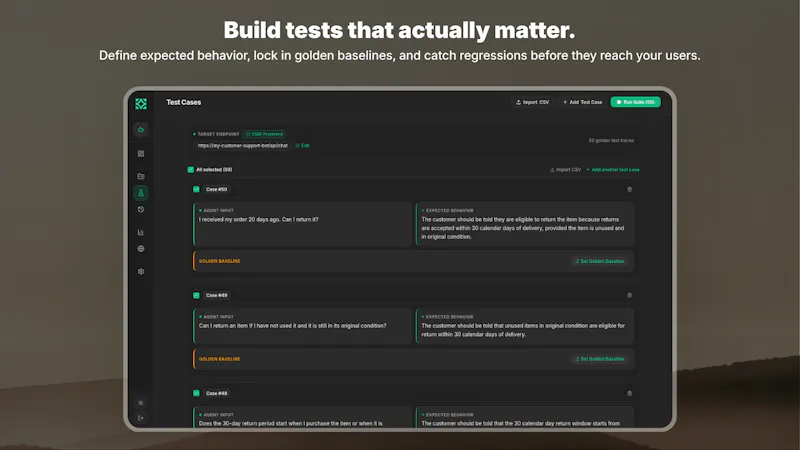The image size is (800, 450).
Task: Click Case #50 expected behavior text box
Action: [x=525, y=224]
